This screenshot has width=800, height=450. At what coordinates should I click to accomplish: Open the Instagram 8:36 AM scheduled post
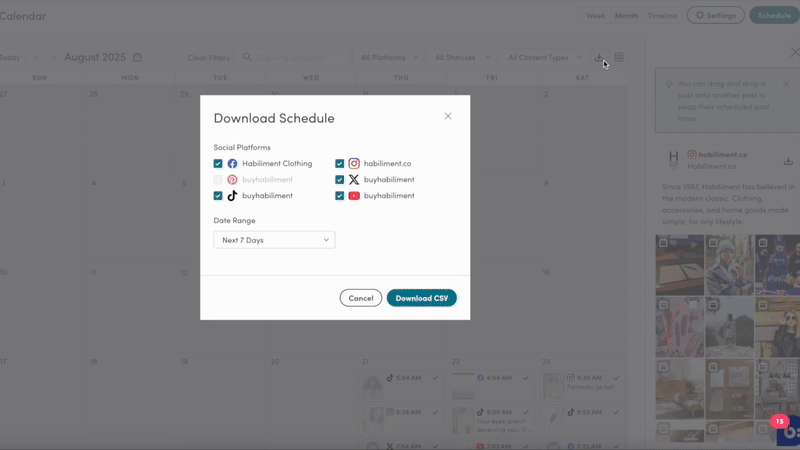[x=401, y=419]
